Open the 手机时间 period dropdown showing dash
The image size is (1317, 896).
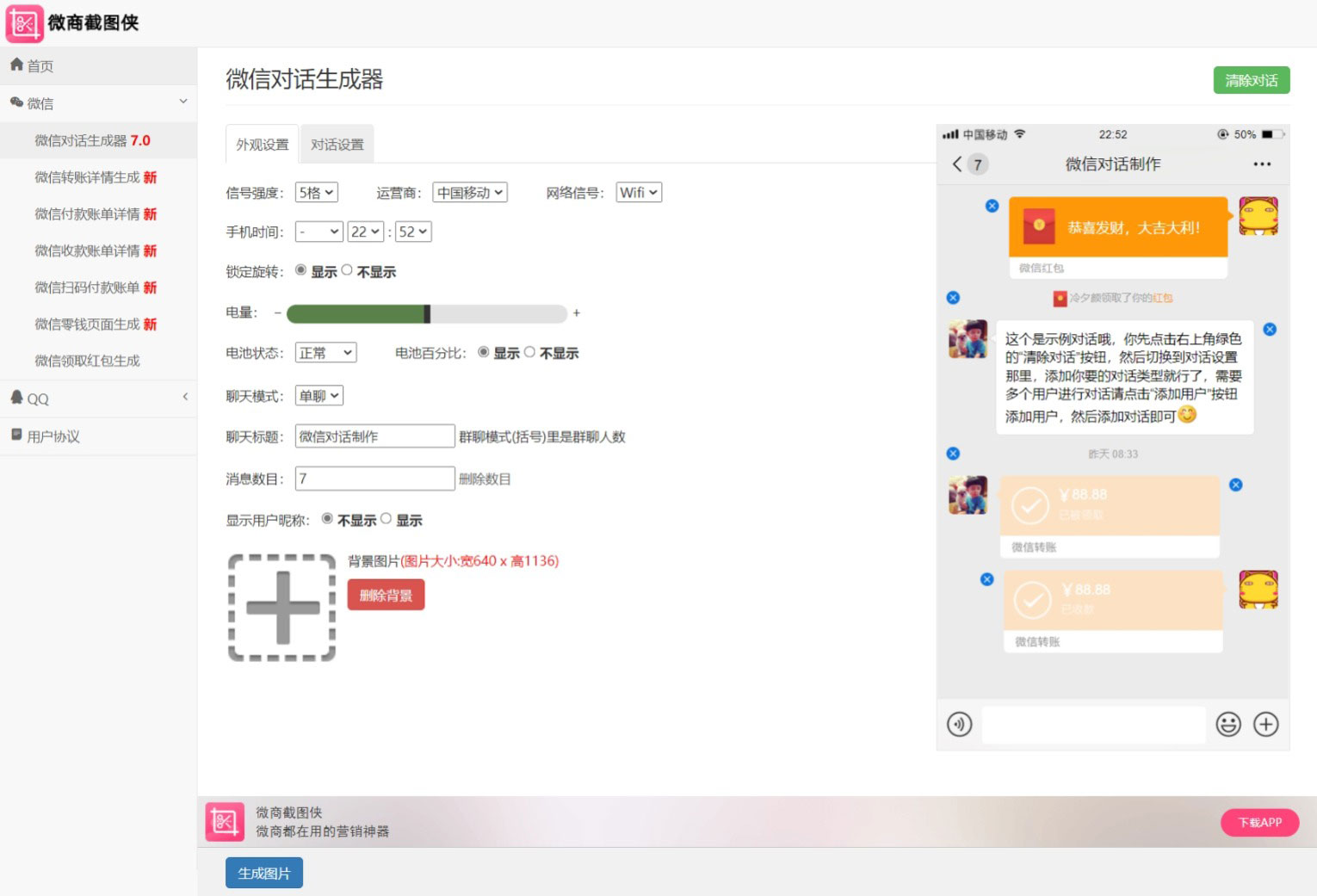coord(319,232)
